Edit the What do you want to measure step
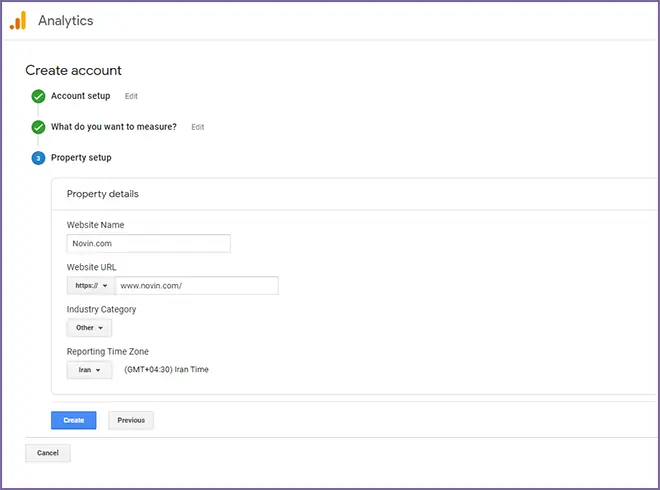660x490 pixels. point(198,127)
